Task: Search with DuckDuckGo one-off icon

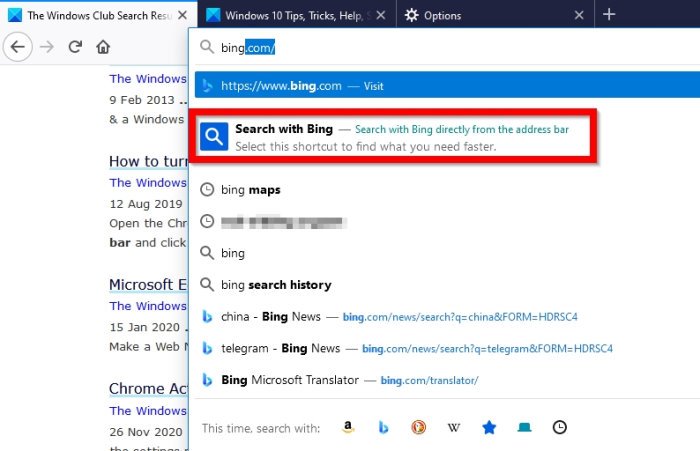Action: (418, 427)
